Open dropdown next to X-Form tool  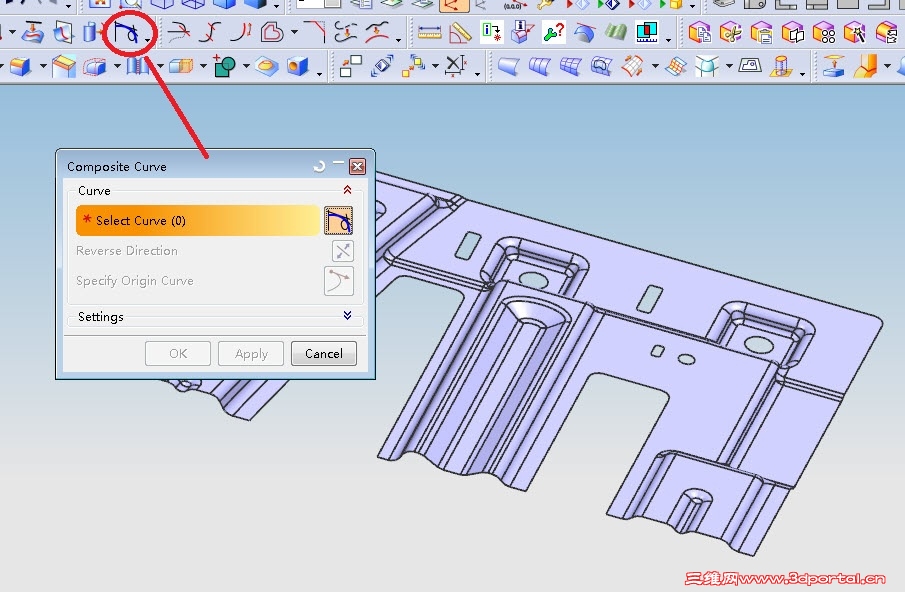[655, 66]
